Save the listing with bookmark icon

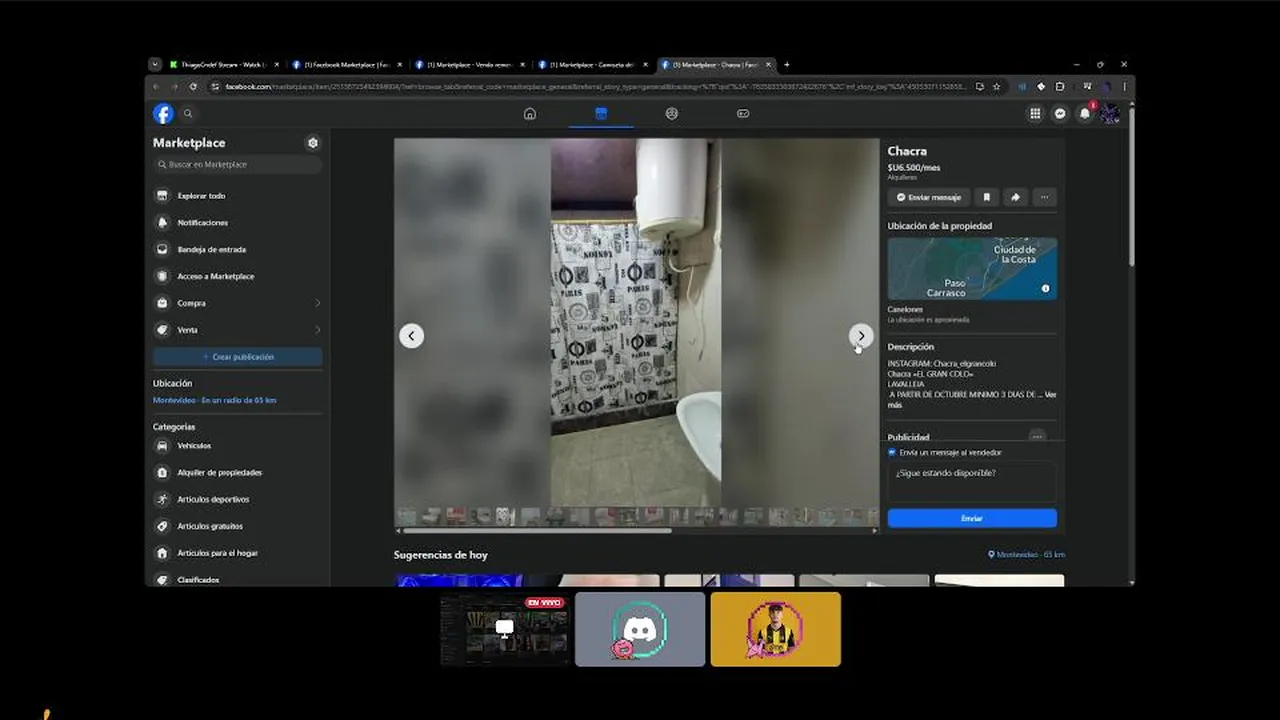986,197
